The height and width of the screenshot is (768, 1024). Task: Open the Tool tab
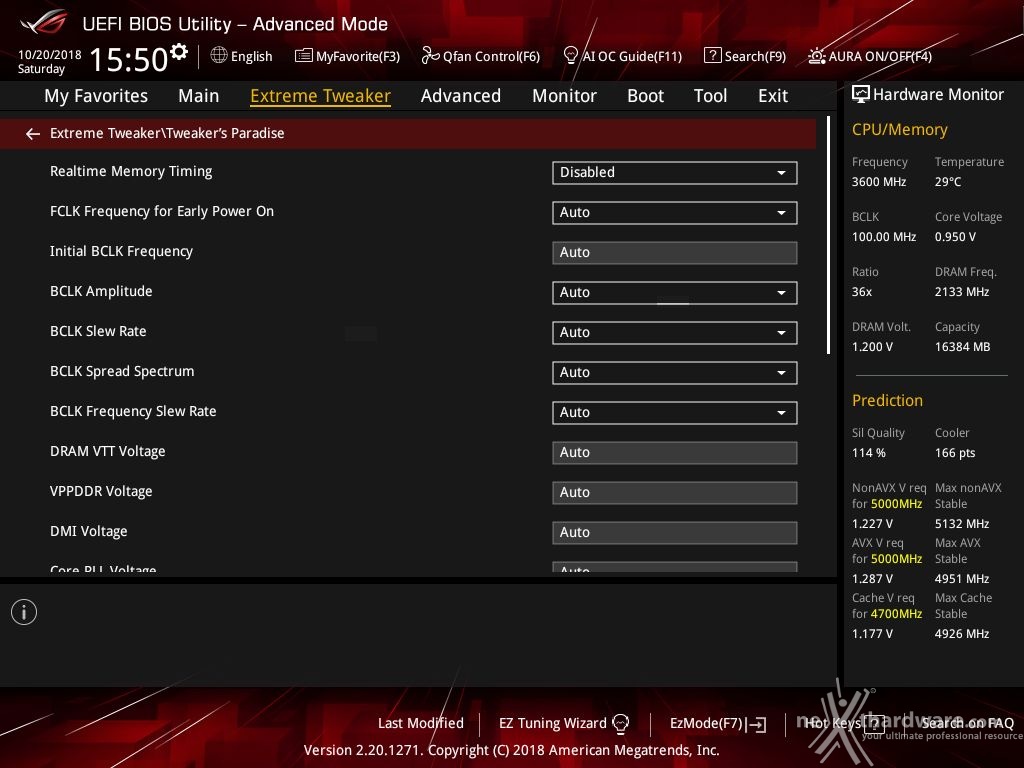(x=711, y=96)
